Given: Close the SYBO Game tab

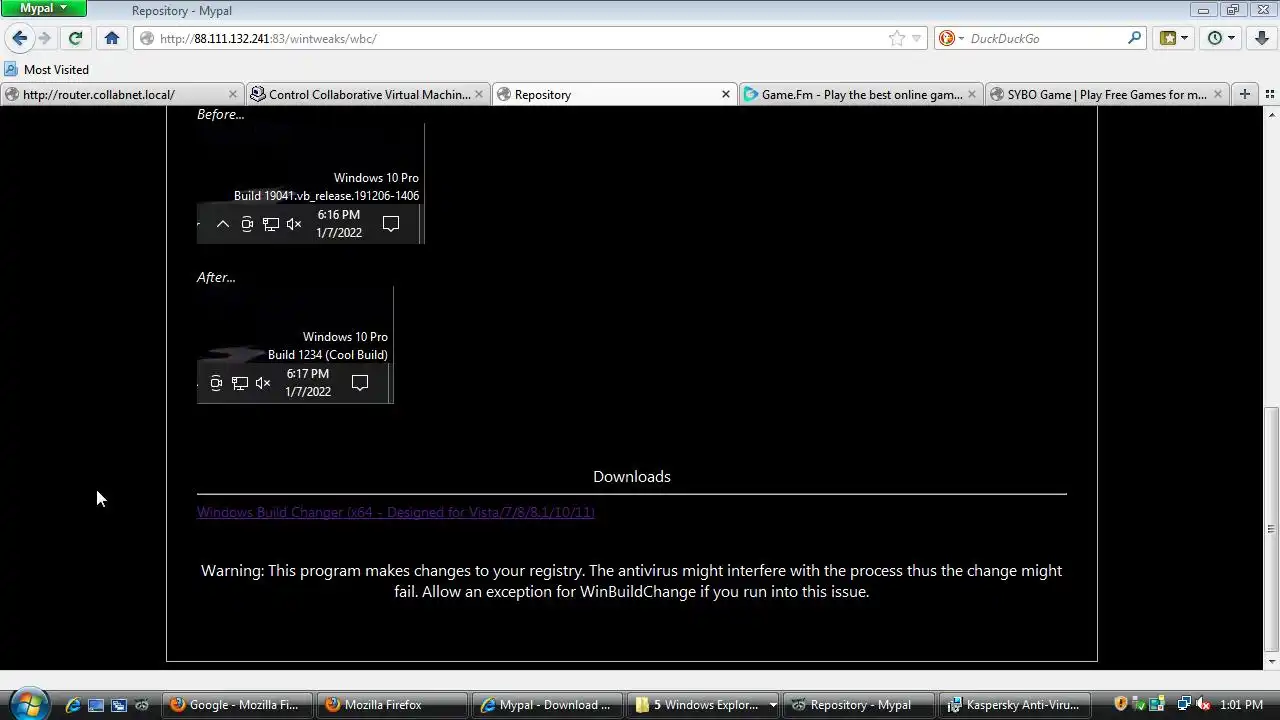Looking at the screenshot, I should (1217, 94).
